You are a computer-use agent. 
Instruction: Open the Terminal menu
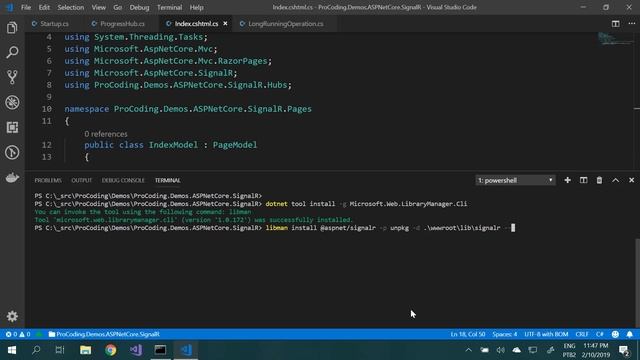click(169, 7)
